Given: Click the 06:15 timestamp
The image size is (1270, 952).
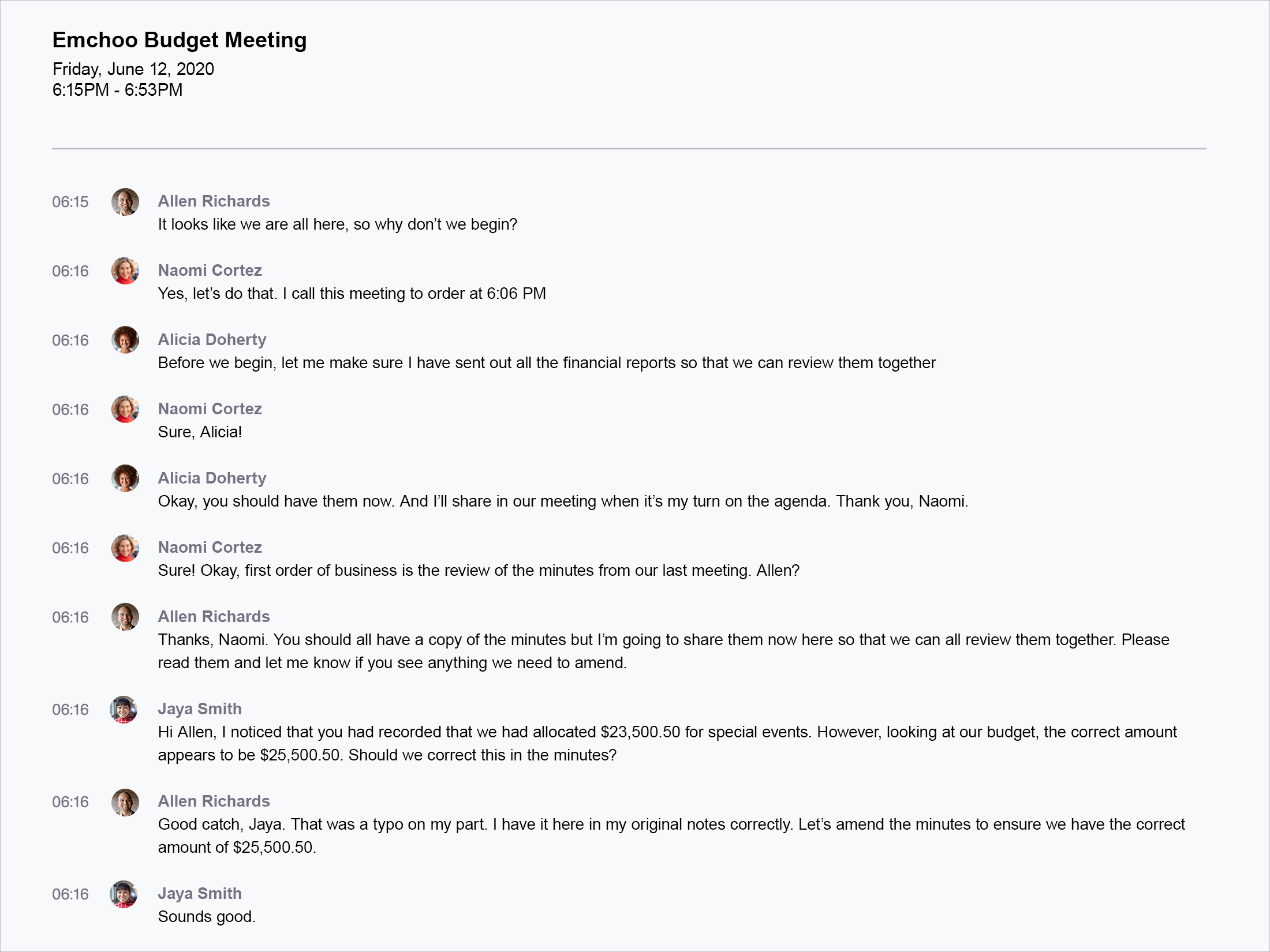Looking at the screenshot, I should tap(70, 202).
